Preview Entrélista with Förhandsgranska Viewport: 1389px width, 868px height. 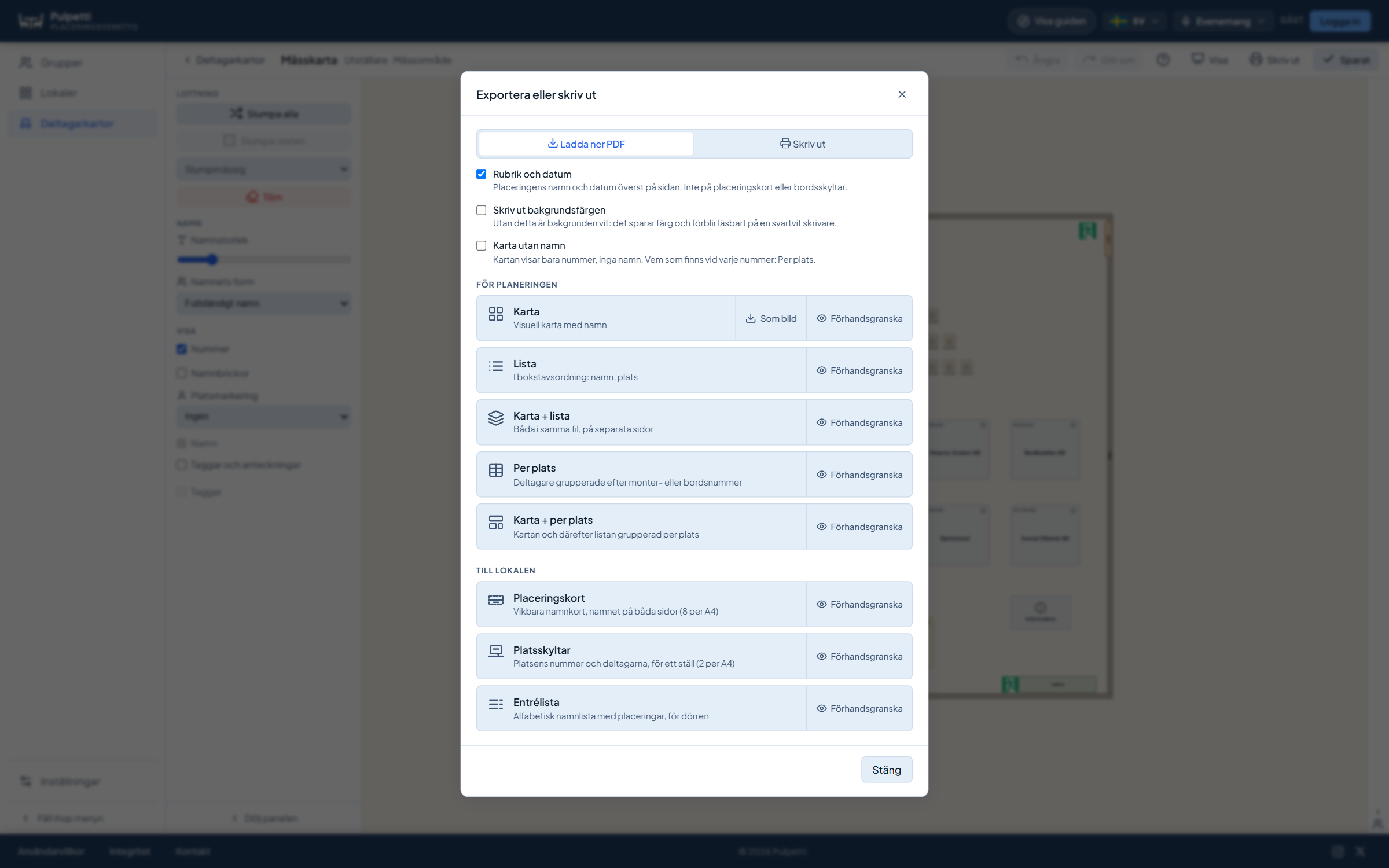[x=859, y=709]
